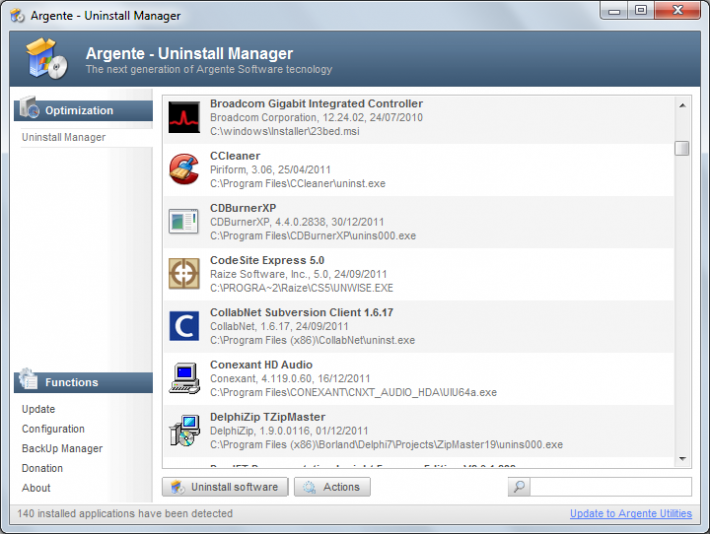Screen dimensions: 710x534
Task: Click the DelphiZip TZipMaster installer icon
Action: click(x=184, y=430)
